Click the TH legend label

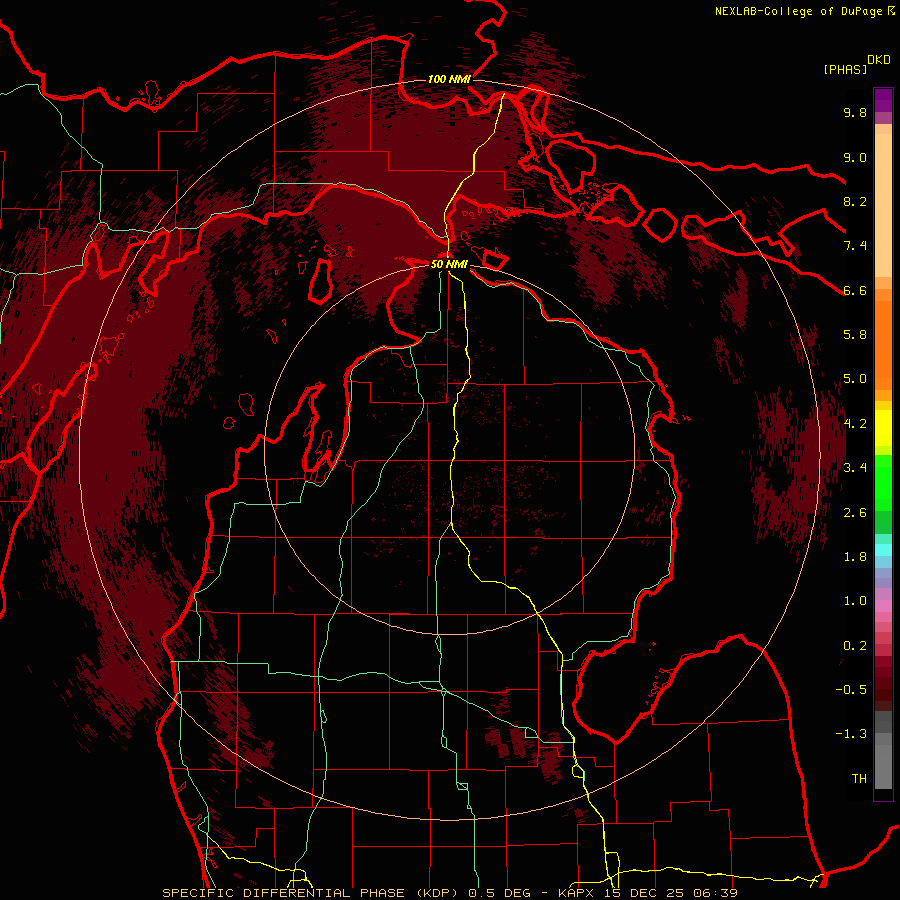point(859,779)
